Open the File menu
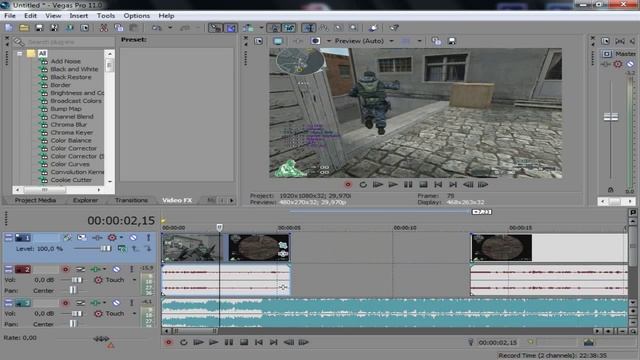This screenshot has width=640, height=360. tap(10, 16)
